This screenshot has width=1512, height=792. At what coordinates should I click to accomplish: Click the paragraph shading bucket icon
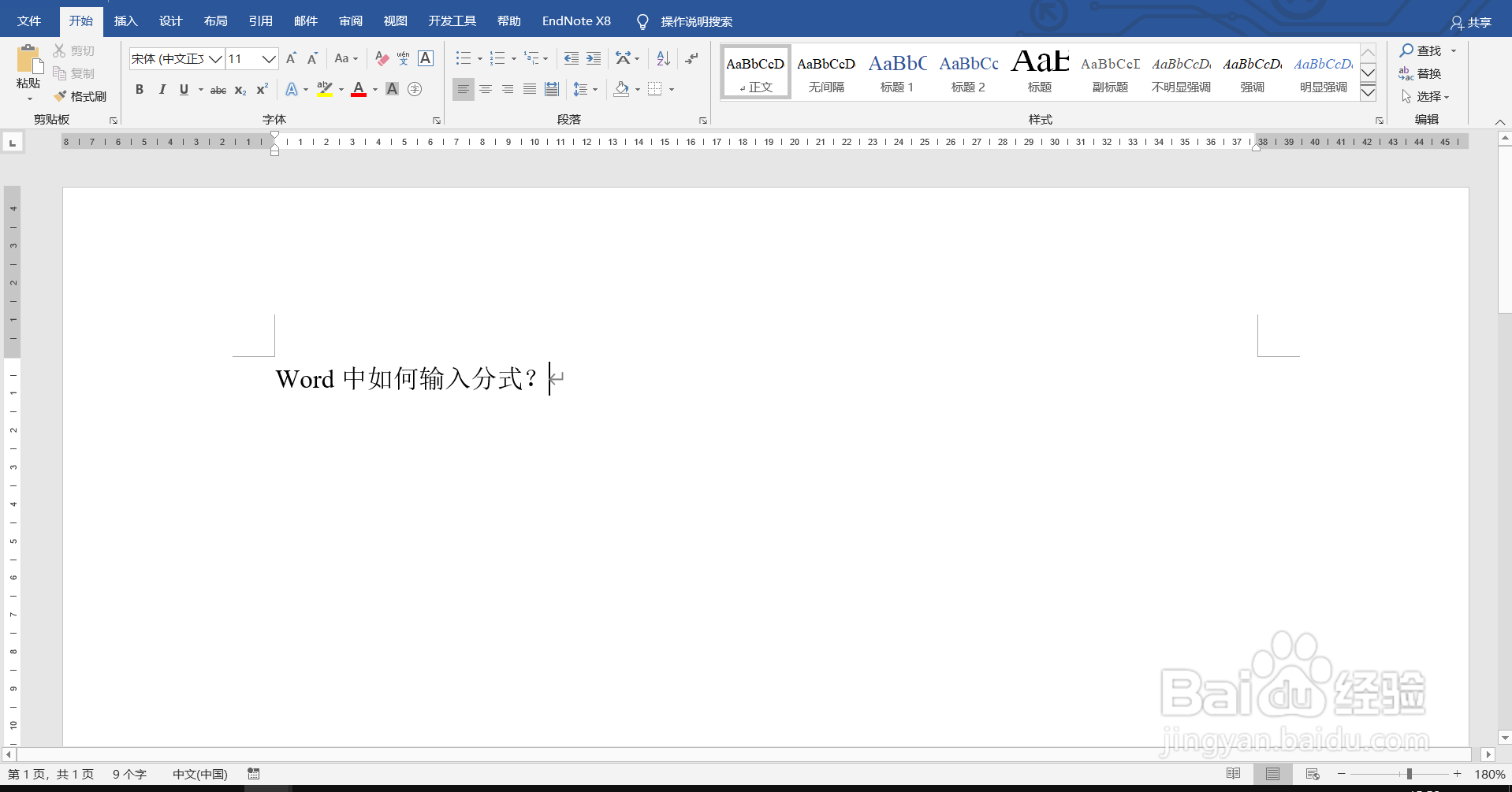coord(622,89)
